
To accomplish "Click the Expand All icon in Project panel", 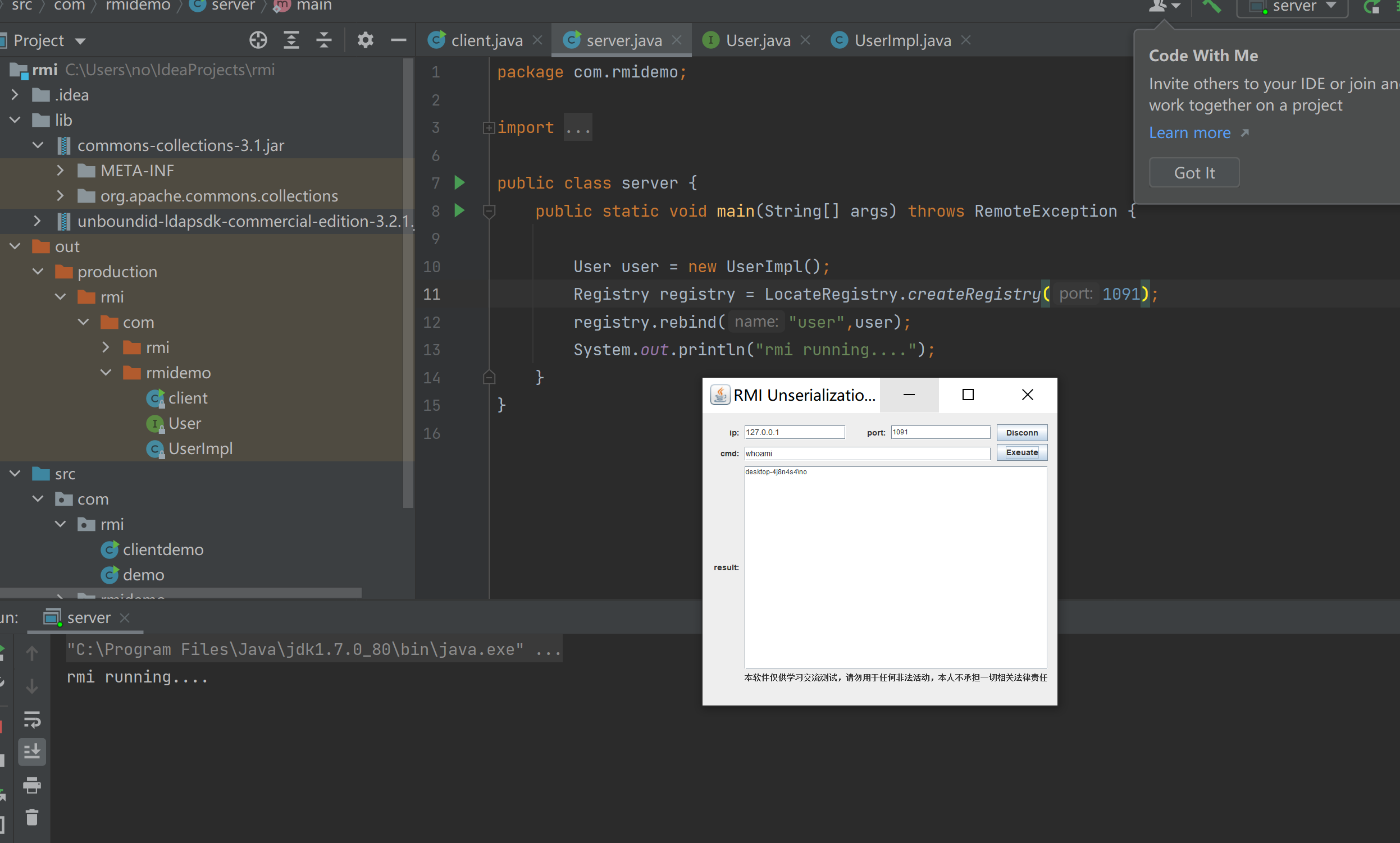I will click(x=291, y=40).
